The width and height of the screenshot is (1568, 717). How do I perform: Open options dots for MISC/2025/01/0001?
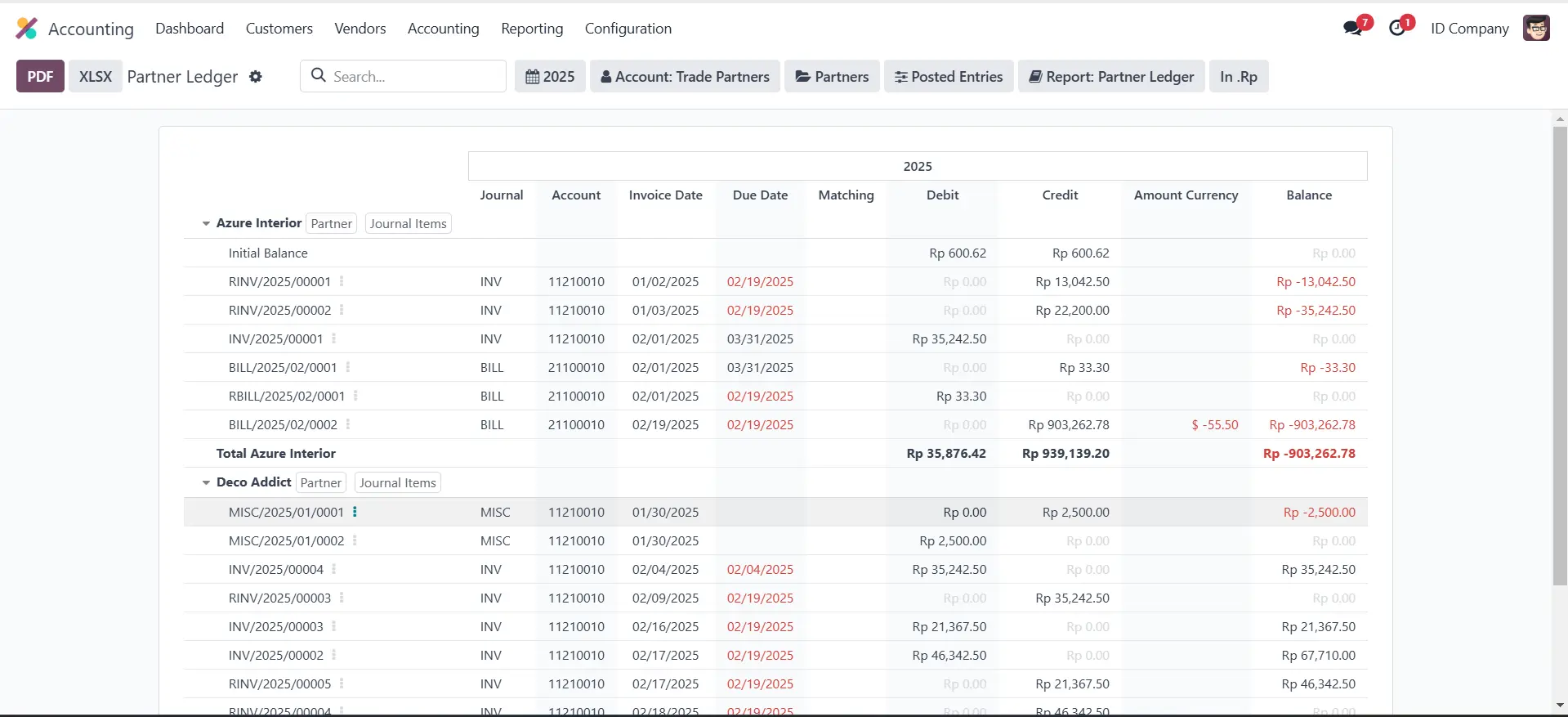pyautogui.click(x=355, y=512)
